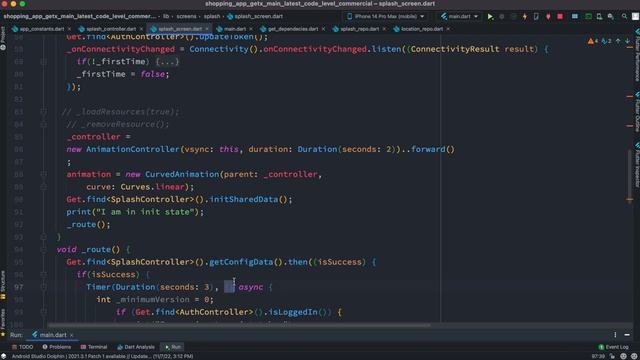
Task: Click the Debug bug icon in the toolbar
Action: (x=502, y=16)
